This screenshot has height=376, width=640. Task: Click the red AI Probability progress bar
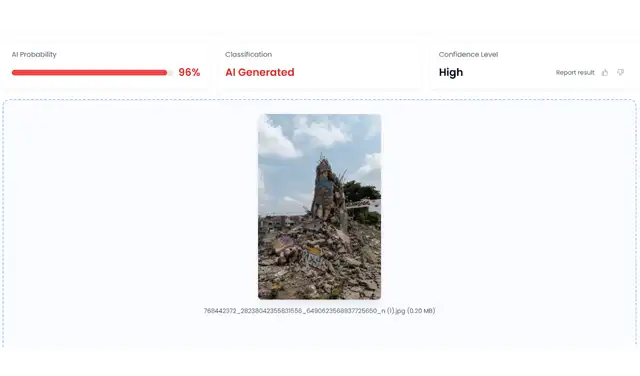pyautogui.click(x=92, y=73)
